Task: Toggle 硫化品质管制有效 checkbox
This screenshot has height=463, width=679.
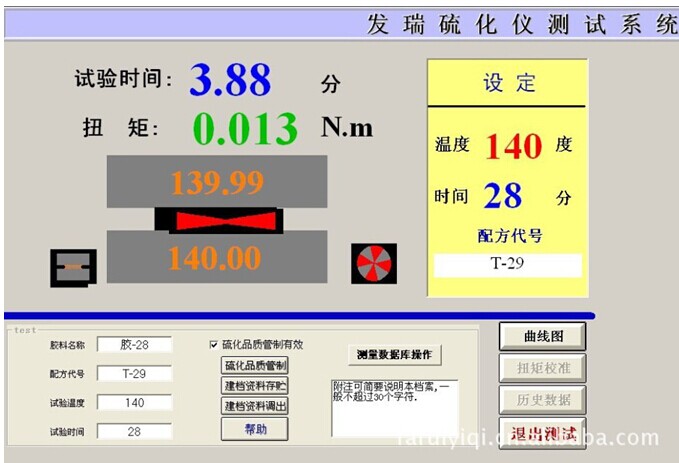Action: click(x=213, y=345)
